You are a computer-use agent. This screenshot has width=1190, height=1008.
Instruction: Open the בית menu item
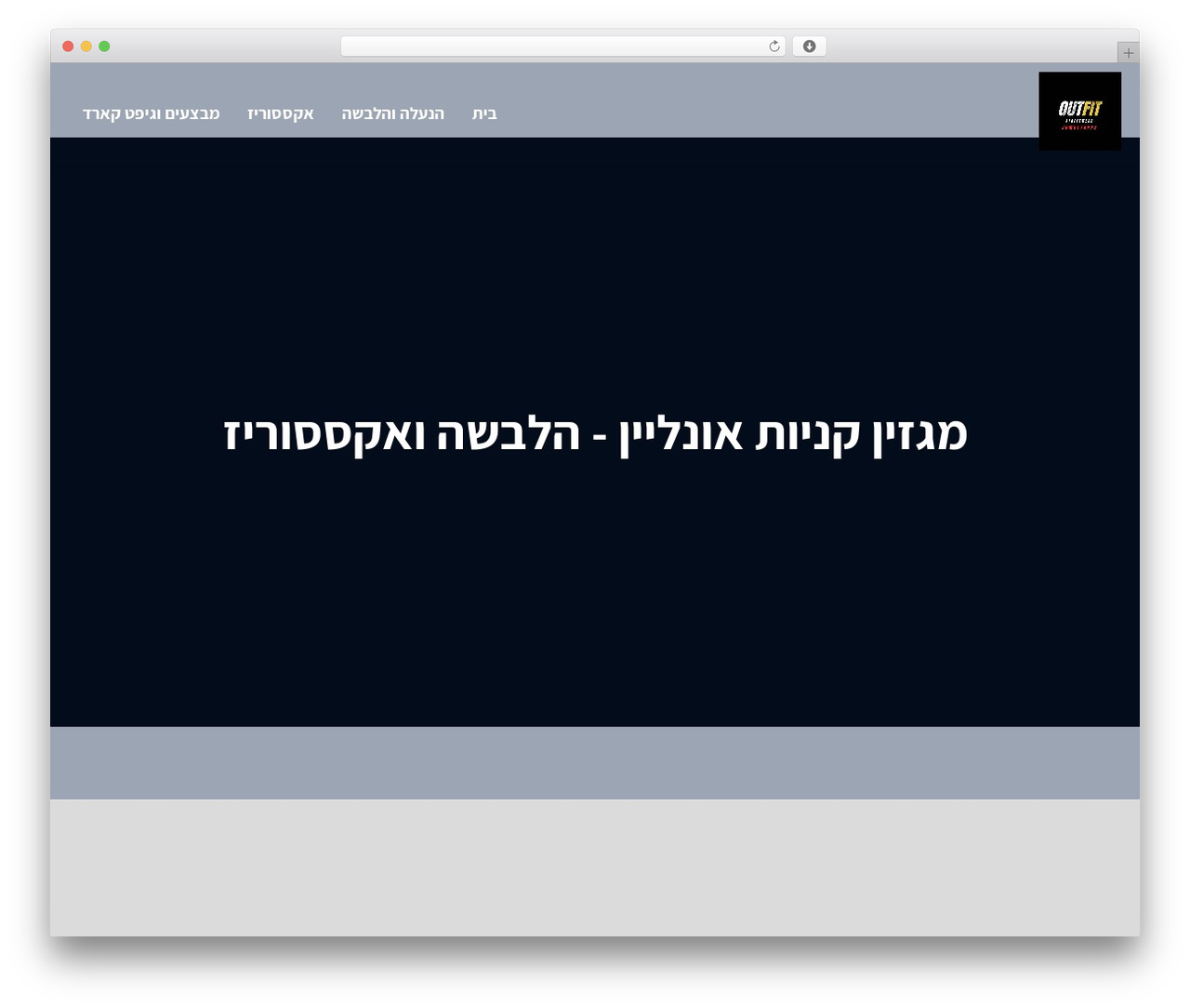[484, 113]
